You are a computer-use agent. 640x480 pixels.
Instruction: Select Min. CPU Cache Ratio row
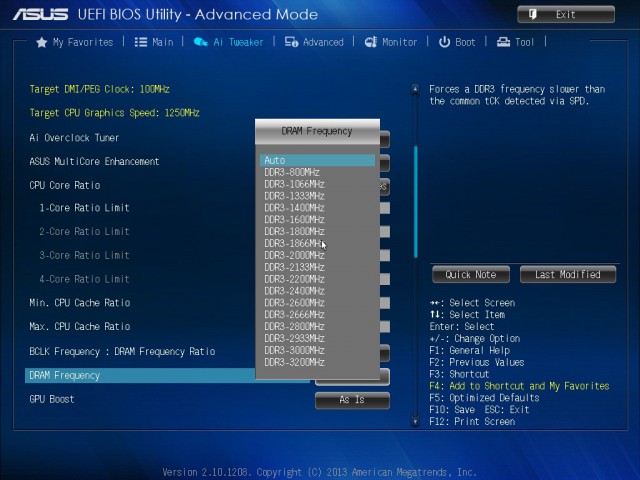[80, 303]
